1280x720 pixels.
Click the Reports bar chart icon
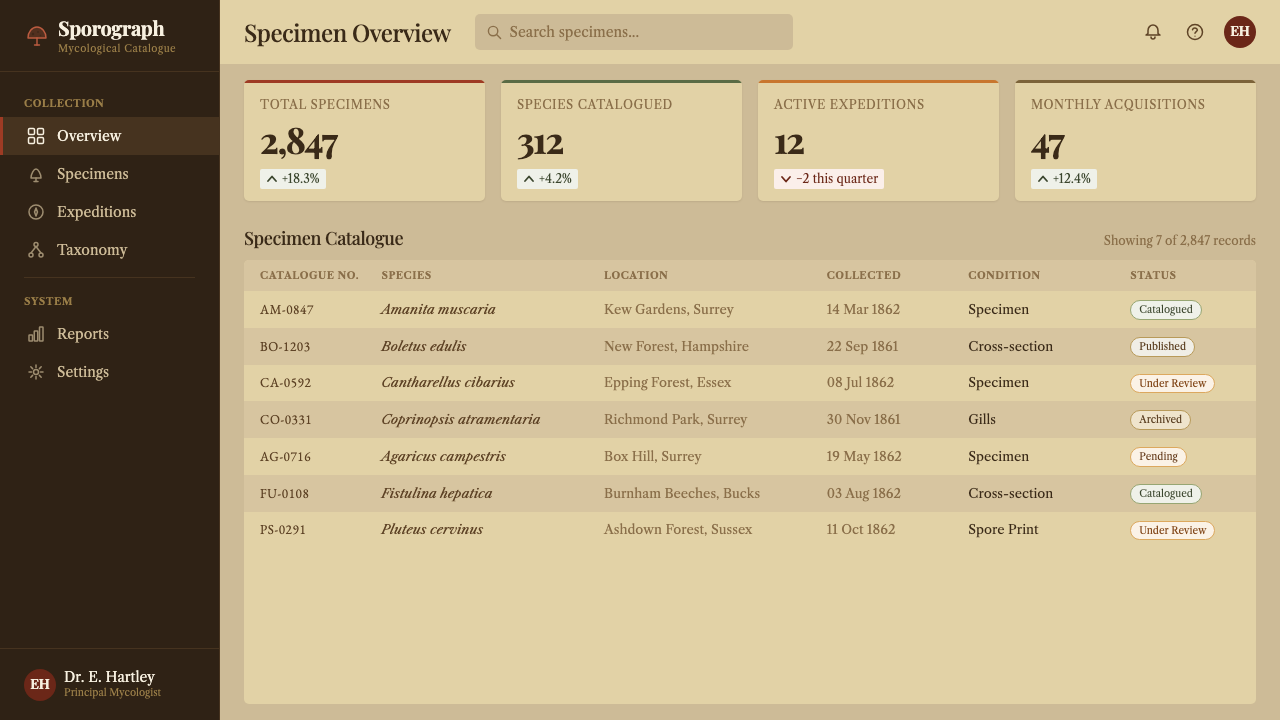tap(36, 334)
